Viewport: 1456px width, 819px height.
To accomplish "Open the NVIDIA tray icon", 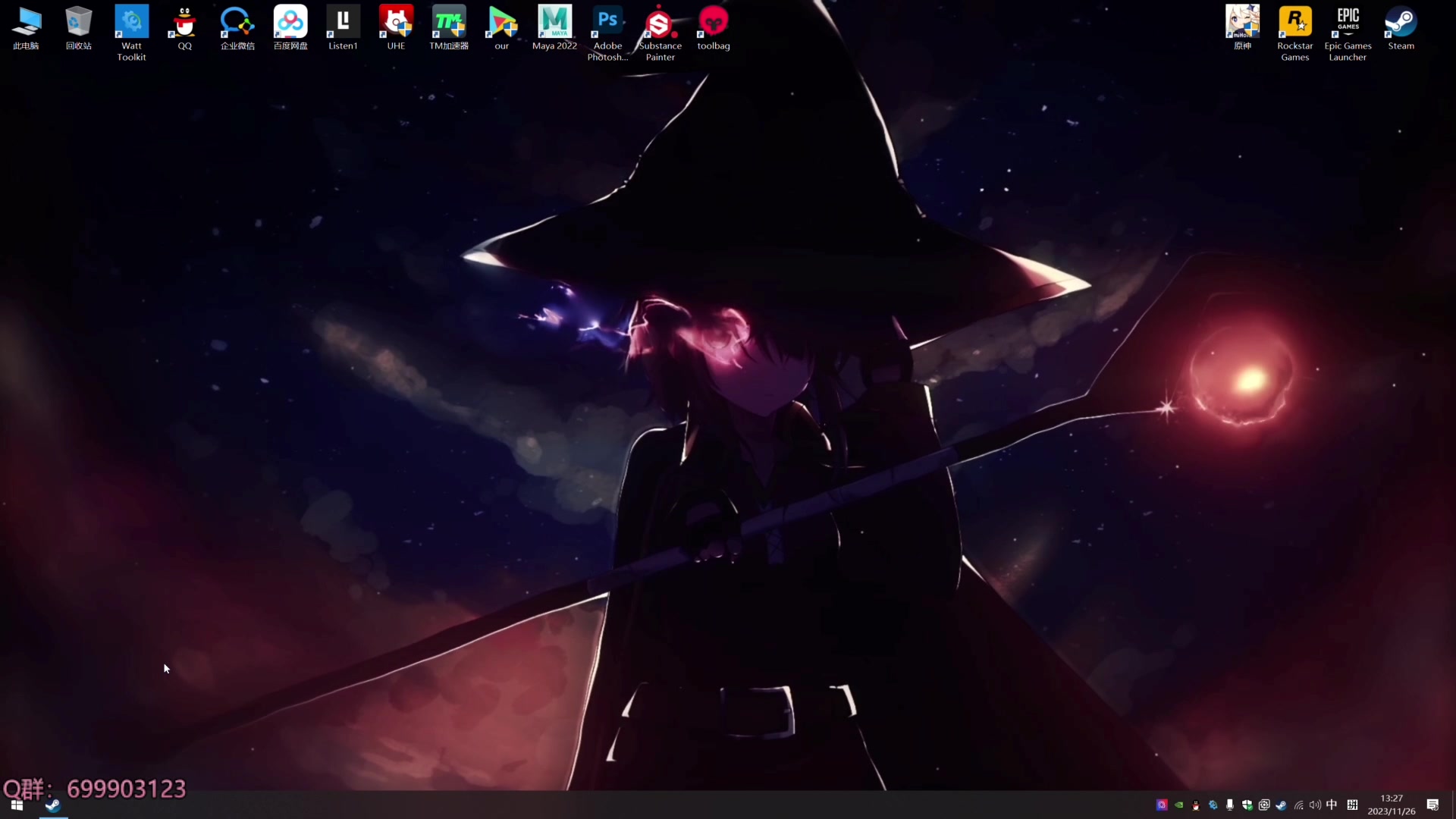I will click(x=1178, y=805).
